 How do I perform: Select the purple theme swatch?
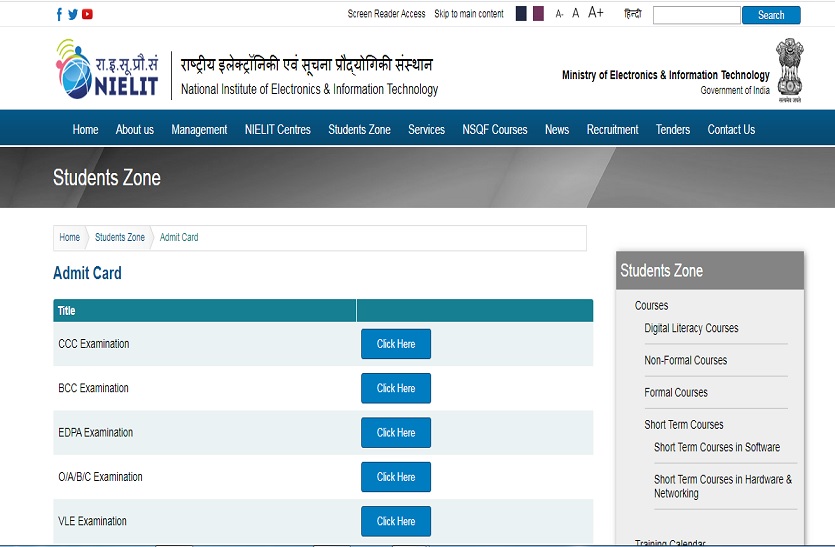click(x=538, y=14)
